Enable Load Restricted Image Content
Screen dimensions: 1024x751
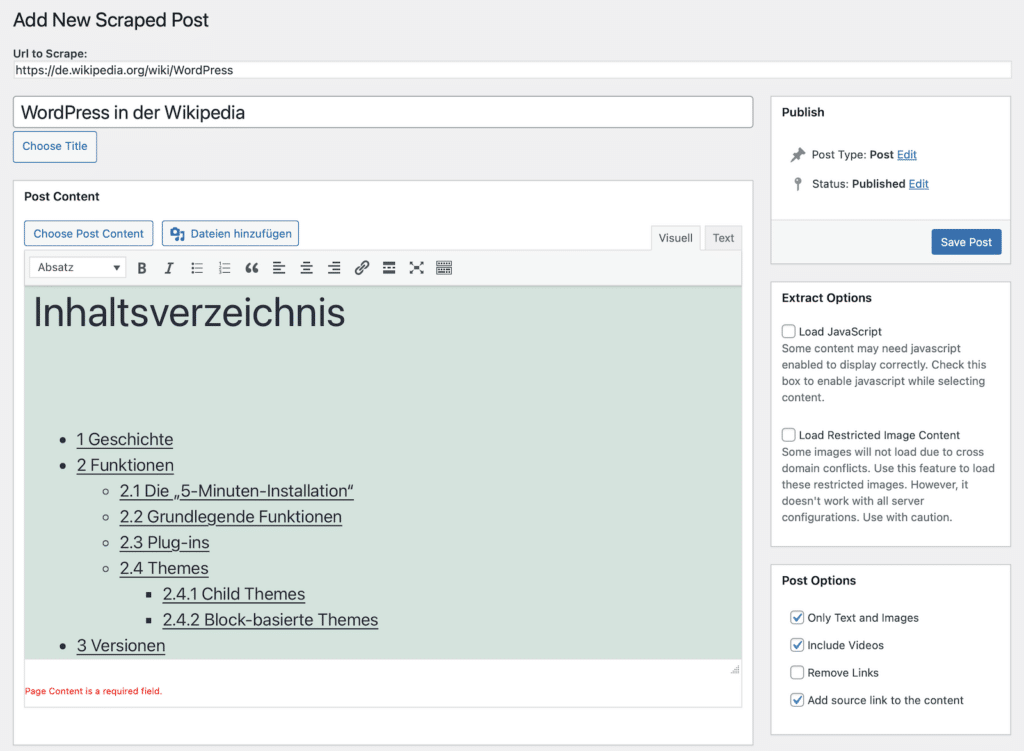[x=789, y=435]
